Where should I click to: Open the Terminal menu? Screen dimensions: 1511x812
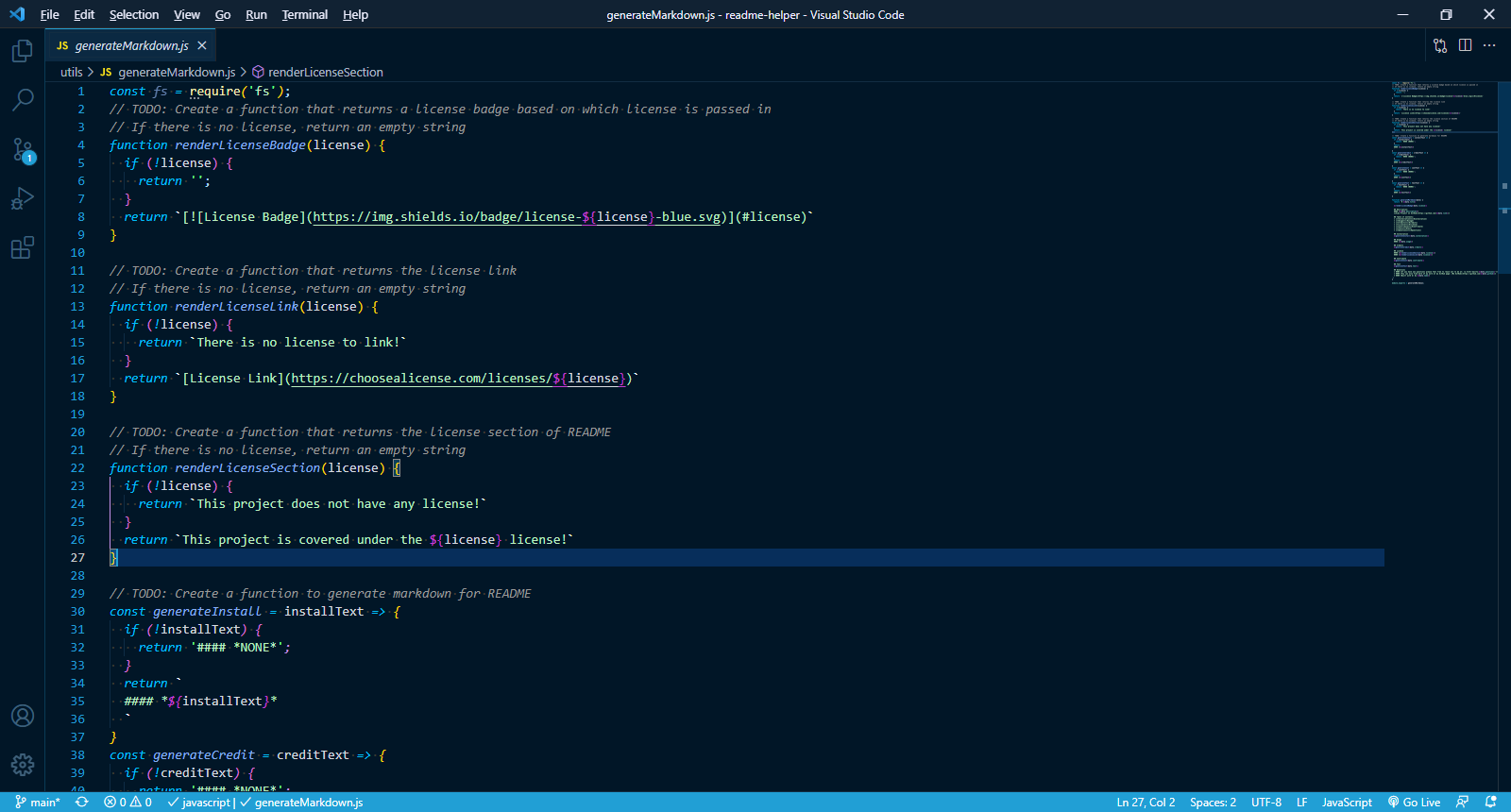coord(305,14)
